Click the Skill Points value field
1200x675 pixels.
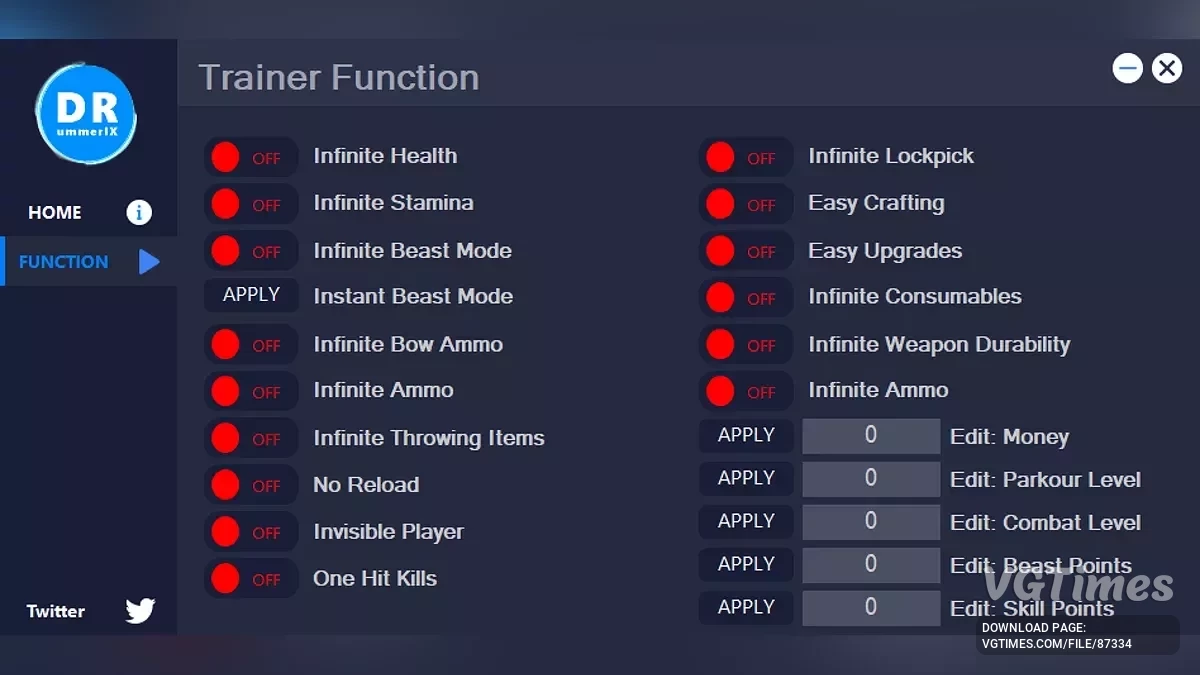point(871,607)
